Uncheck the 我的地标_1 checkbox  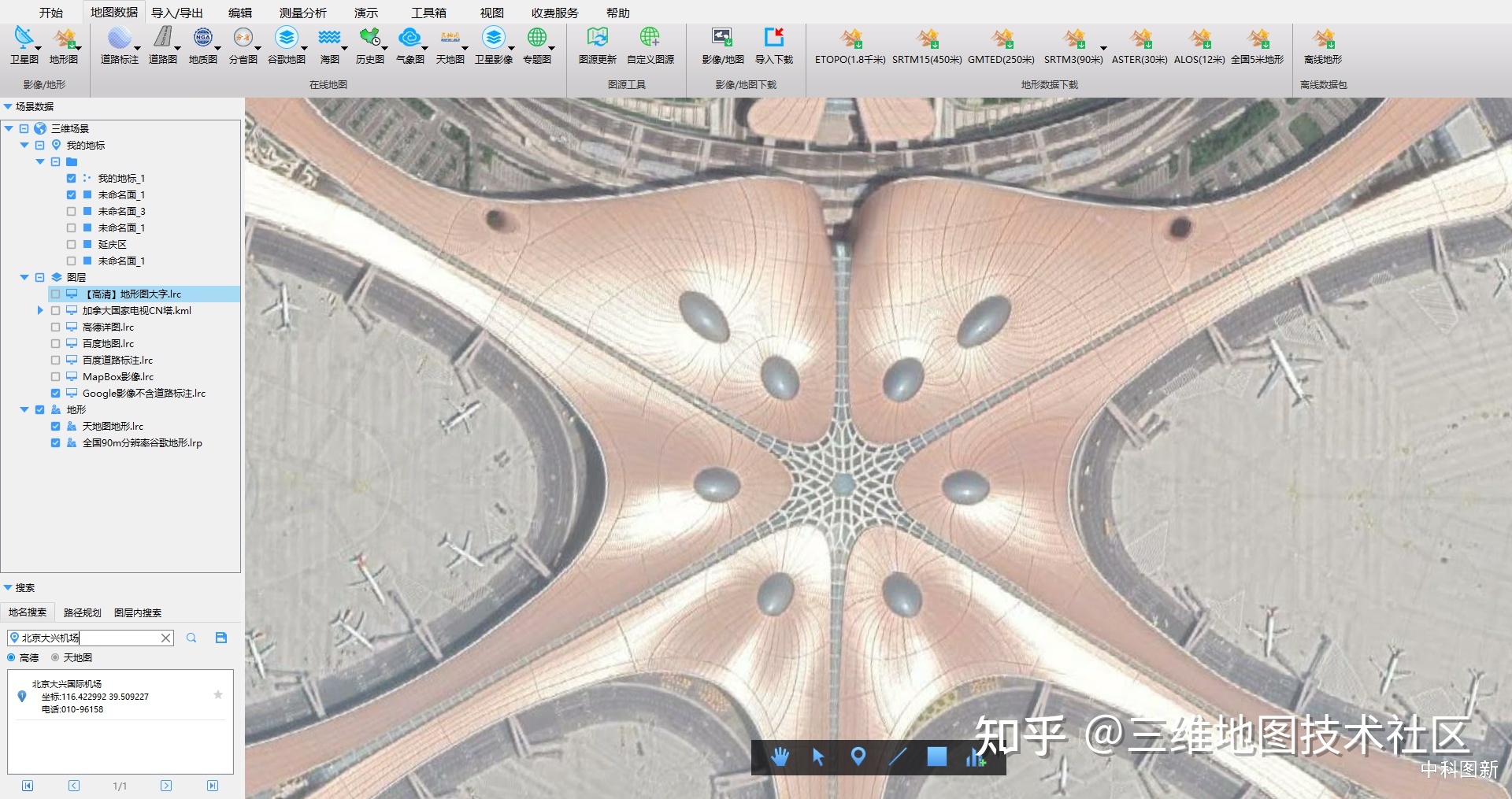(x=72, y=179)
